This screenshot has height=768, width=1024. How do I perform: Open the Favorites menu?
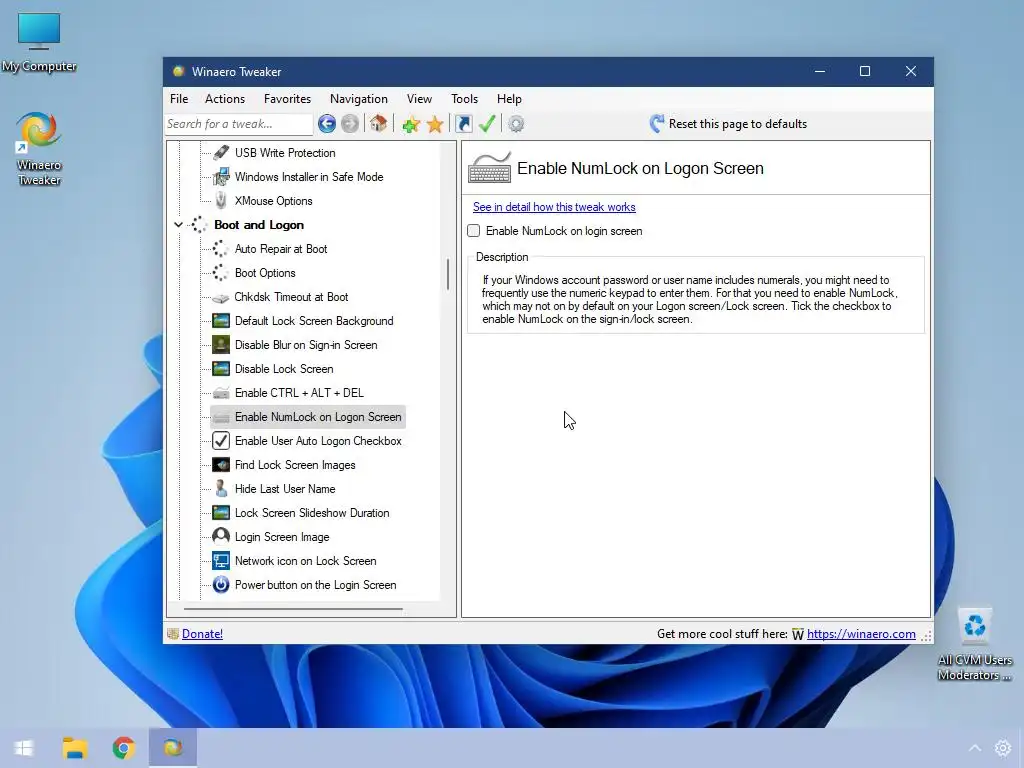click(x=287, y=99)
